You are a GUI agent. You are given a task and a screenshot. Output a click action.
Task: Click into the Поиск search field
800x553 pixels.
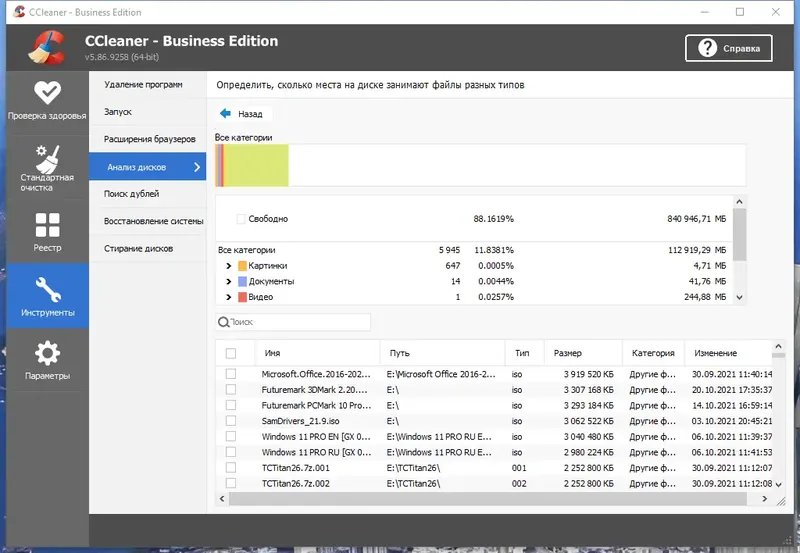tap(293, 322)
